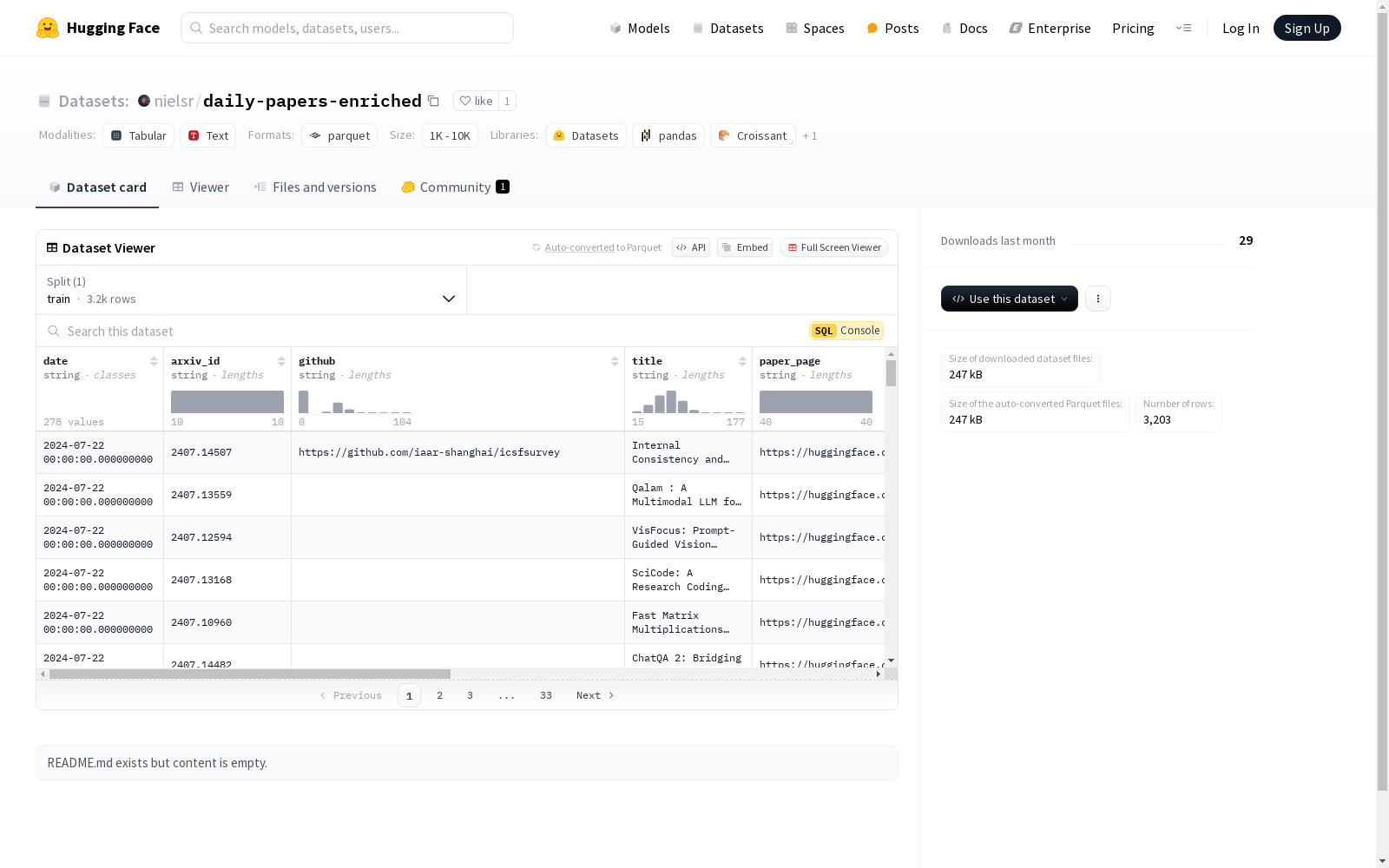Copy the dataset name to clipboard
The width and height of the screenshot is (1389, 868).
pyautogui.click(x=433, y=101)
